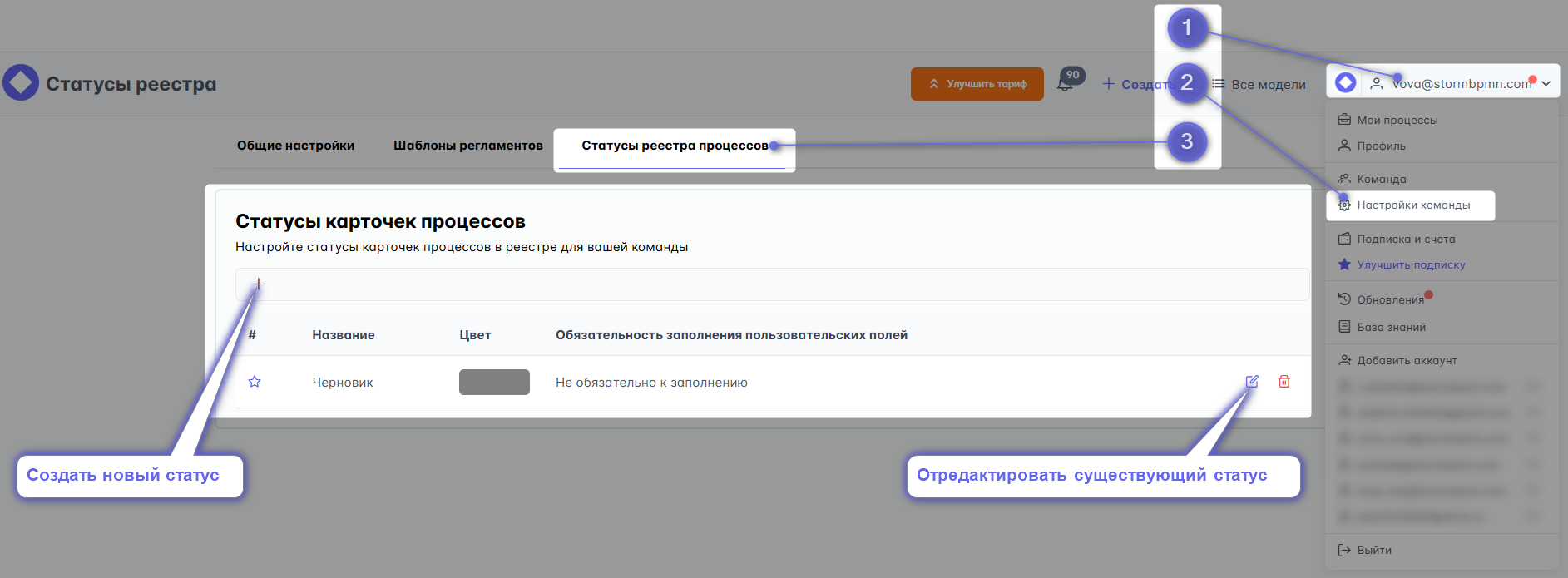This screenshot has width=1568, height=578.
Task: Select Профиль in the account menu
Action: [x=1381, y=146]
